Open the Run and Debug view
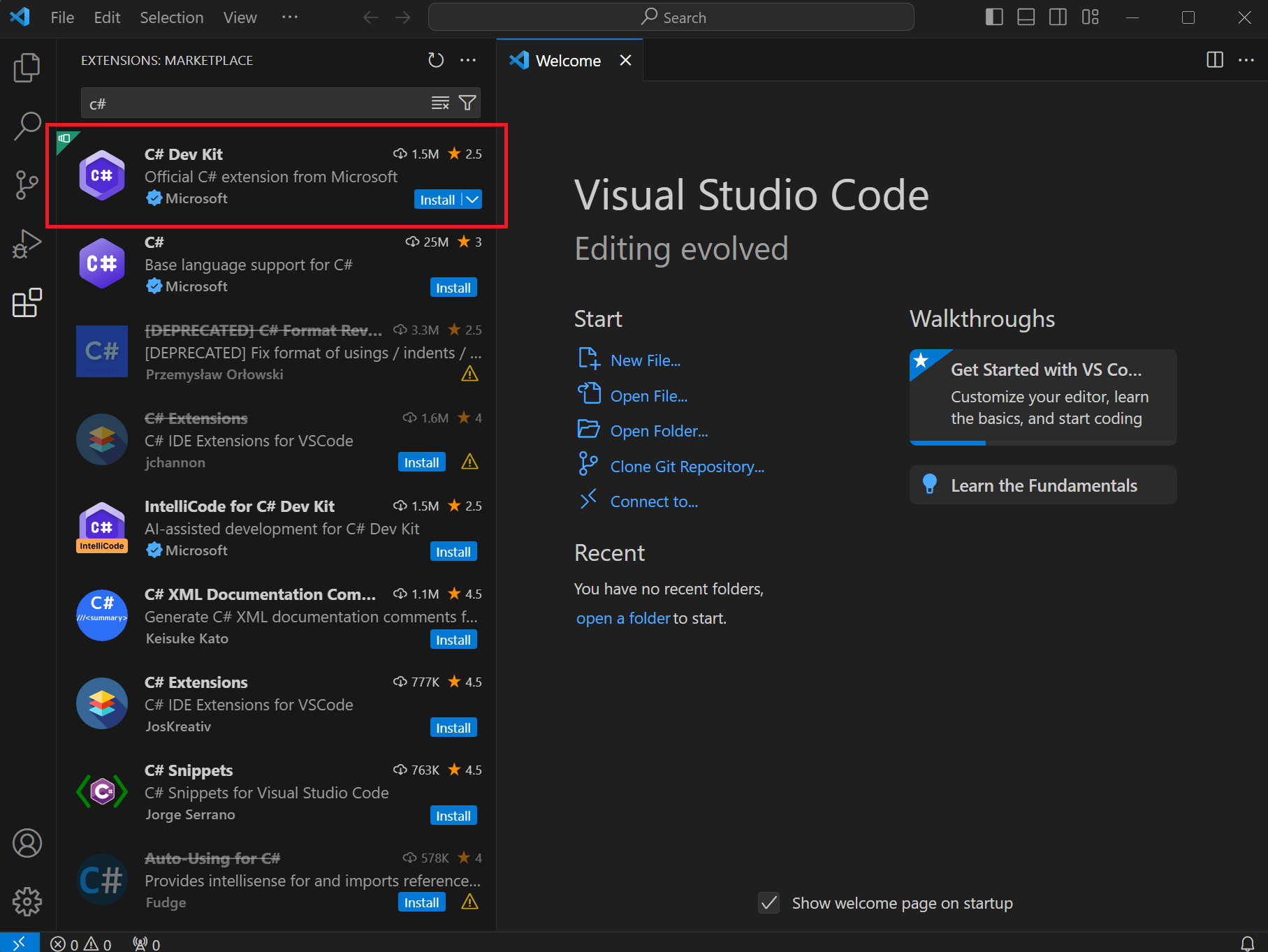The image size is (1268, 952). [x=27, y=244]
